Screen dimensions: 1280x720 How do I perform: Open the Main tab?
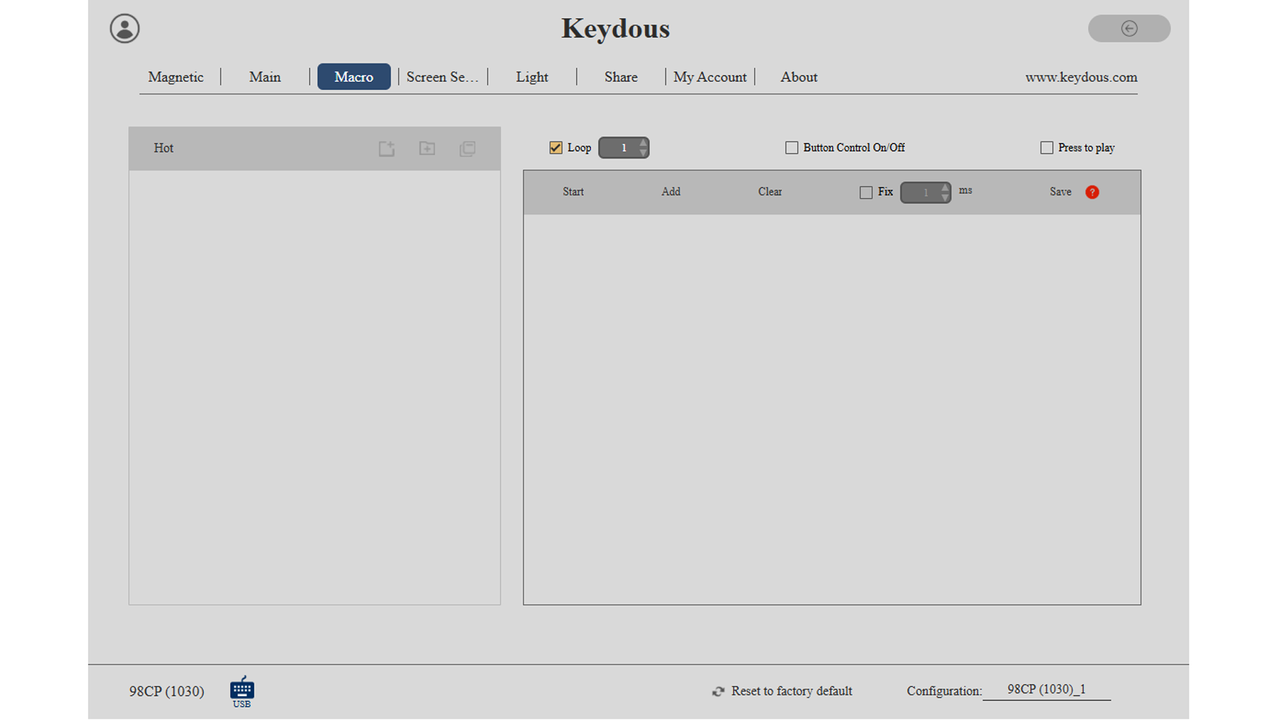coord(265,77)
